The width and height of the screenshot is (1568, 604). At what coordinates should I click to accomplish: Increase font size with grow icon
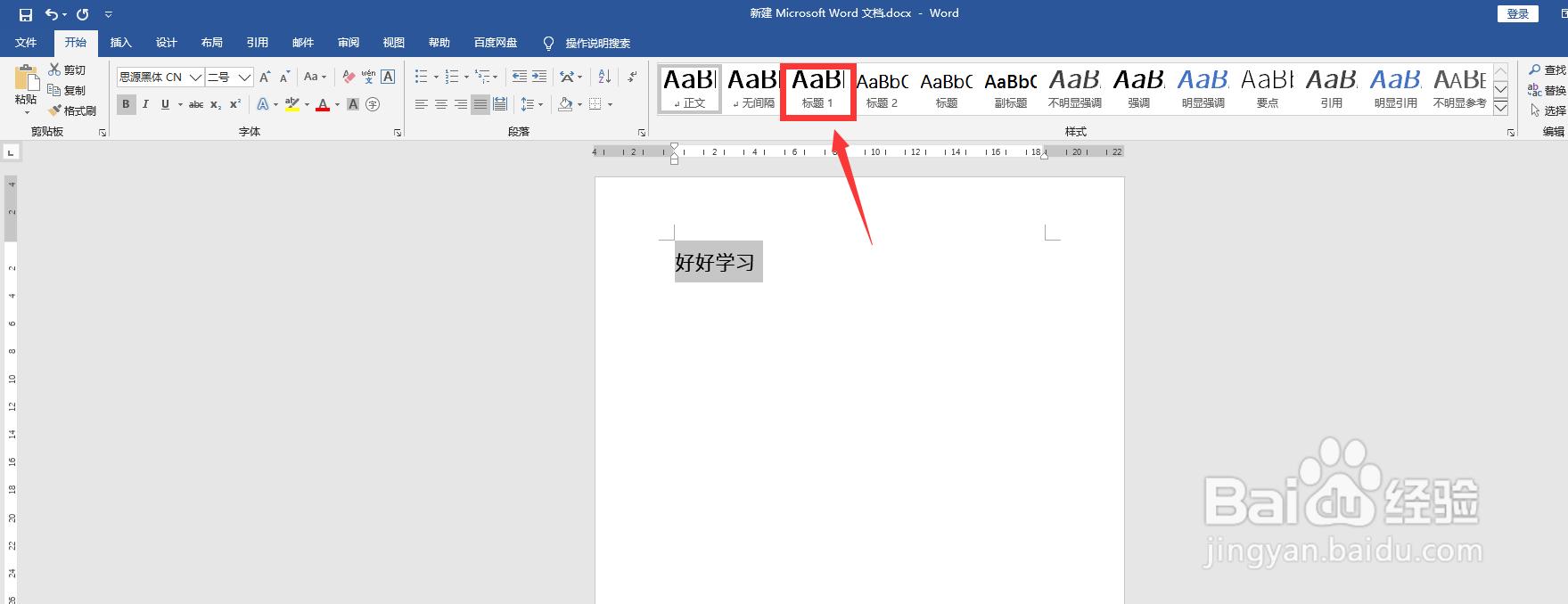(265, 78)
